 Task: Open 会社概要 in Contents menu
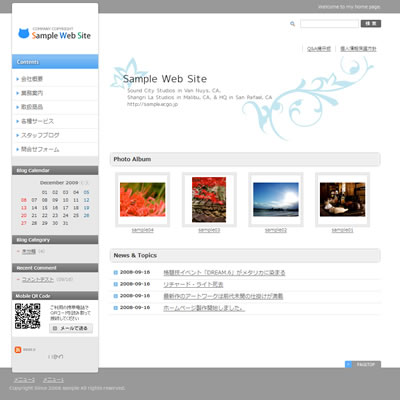32,79
